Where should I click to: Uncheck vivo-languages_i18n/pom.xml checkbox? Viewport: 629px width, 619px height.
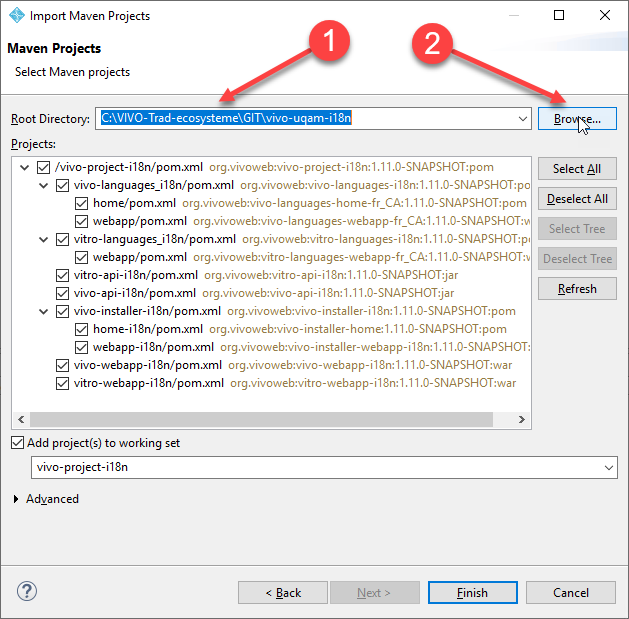pos(62,185)
